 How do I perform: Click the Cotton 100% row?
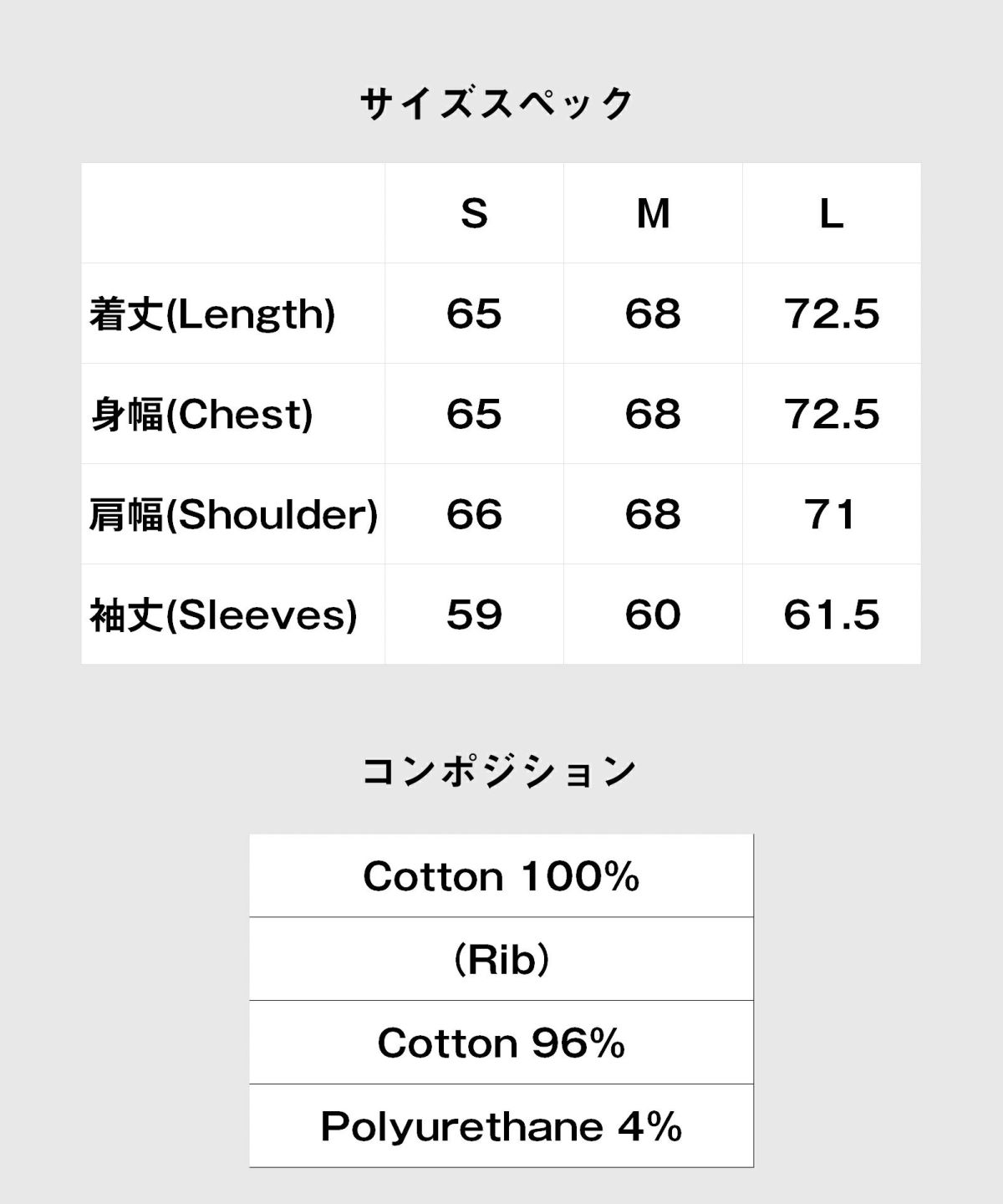[x=501, y=876]
